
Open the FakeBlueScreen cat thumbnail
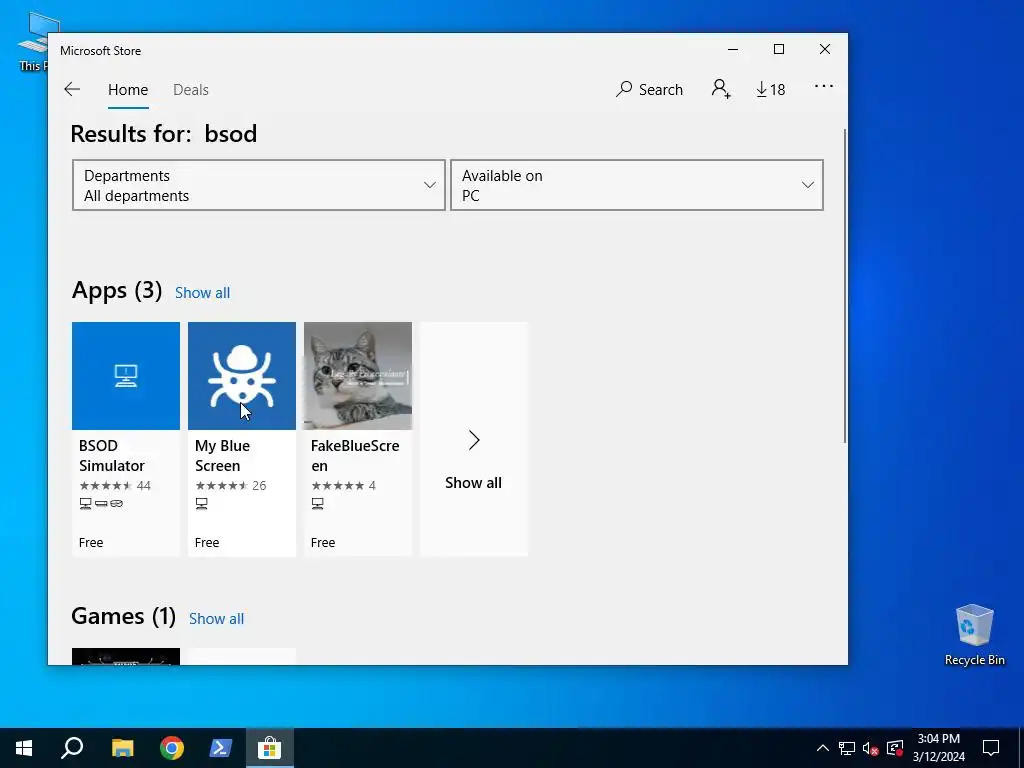click(358, 376)
